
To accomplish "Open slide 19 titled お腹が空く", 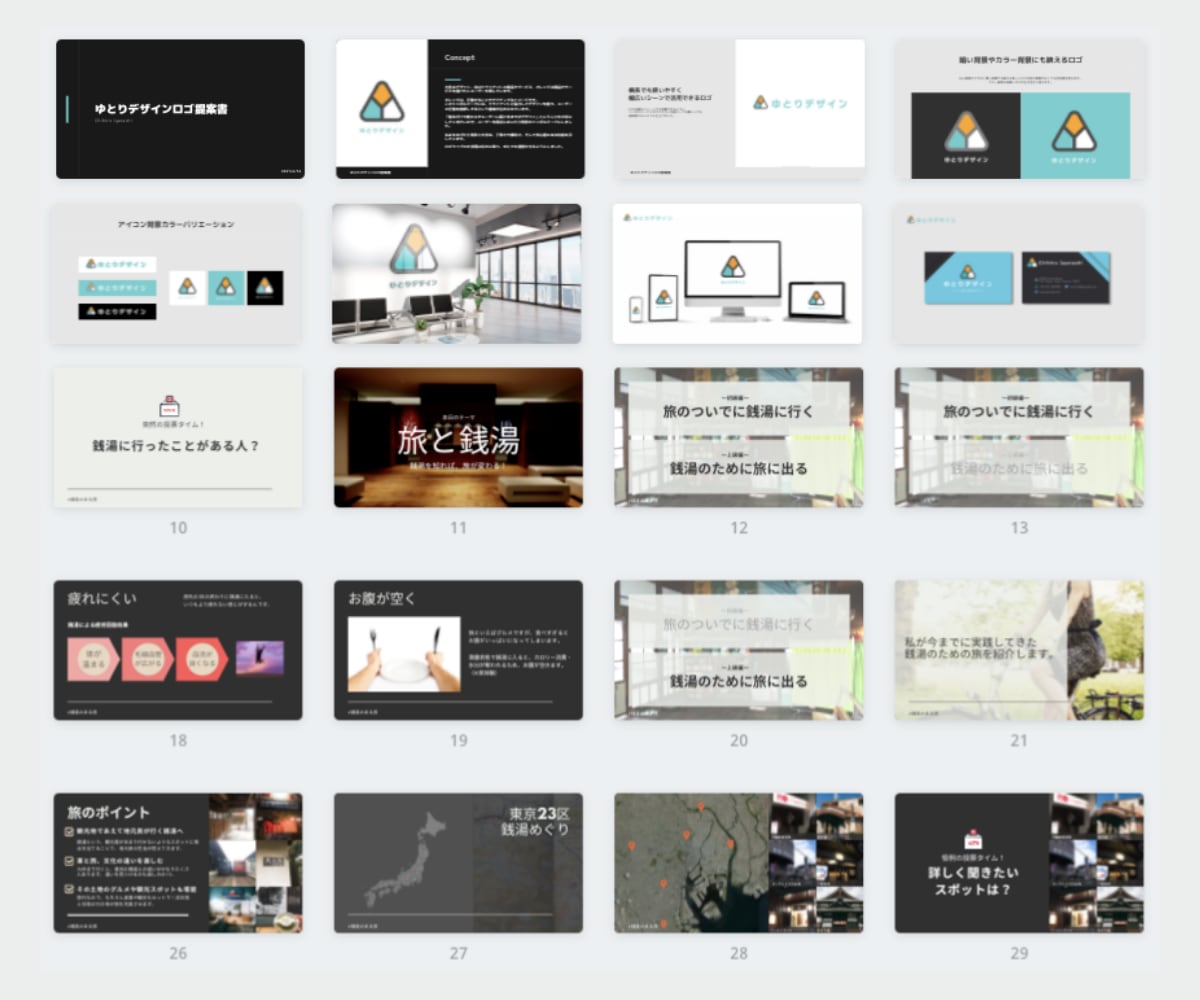I will click(458, 650).
